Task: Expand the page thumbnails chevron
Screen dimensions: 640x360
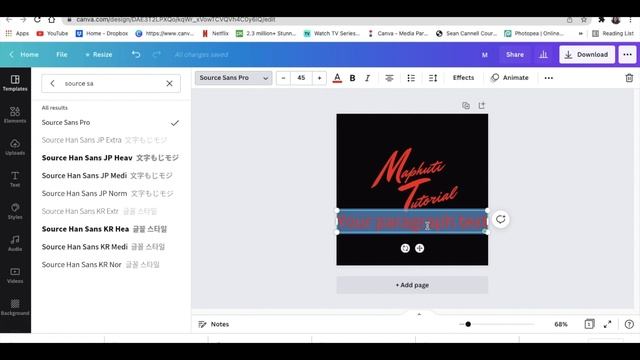Action: 419,314
